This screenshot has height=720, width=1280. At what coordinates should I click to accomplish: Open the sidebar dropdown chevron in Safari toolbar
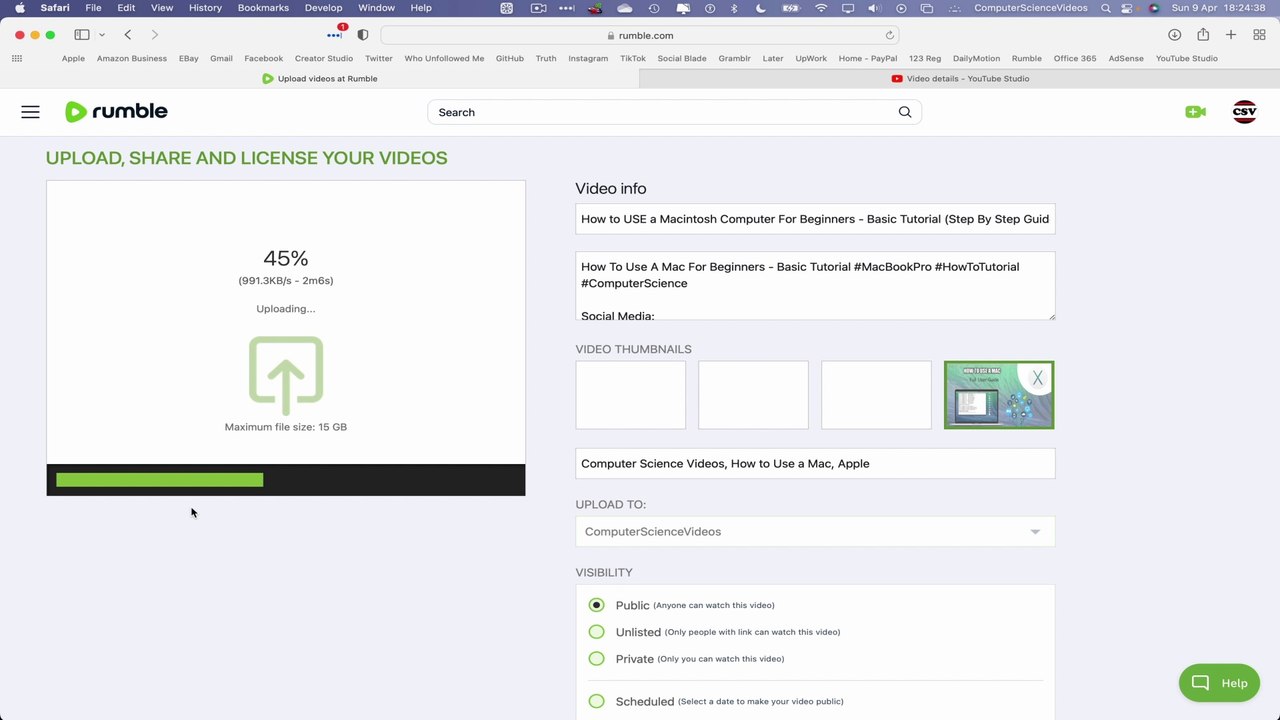point(102,35)
